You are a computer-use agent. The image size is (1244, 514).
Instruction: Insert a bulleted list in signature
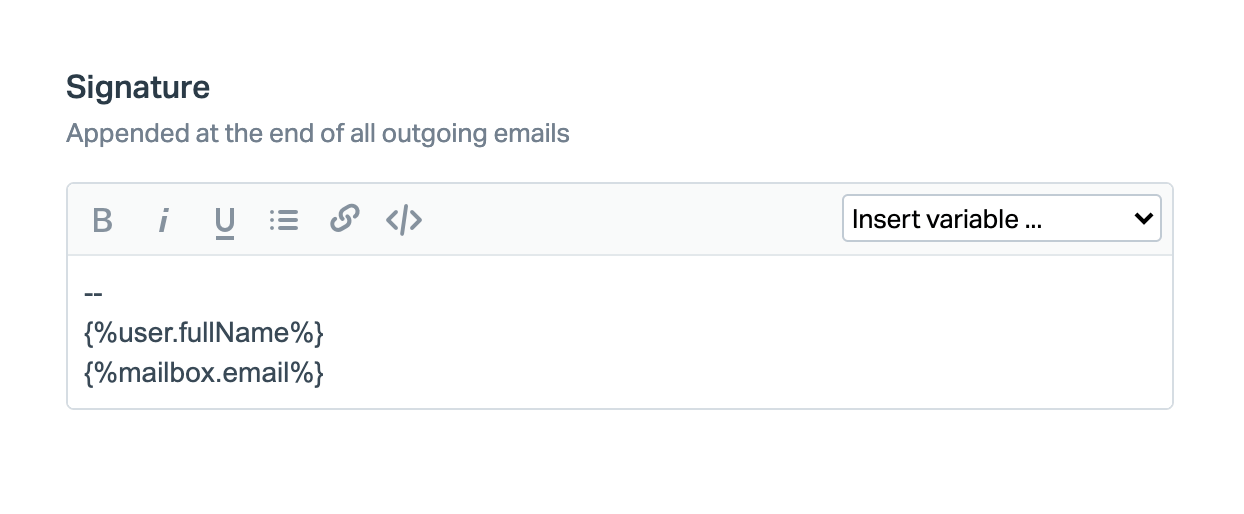coord(284,220)
